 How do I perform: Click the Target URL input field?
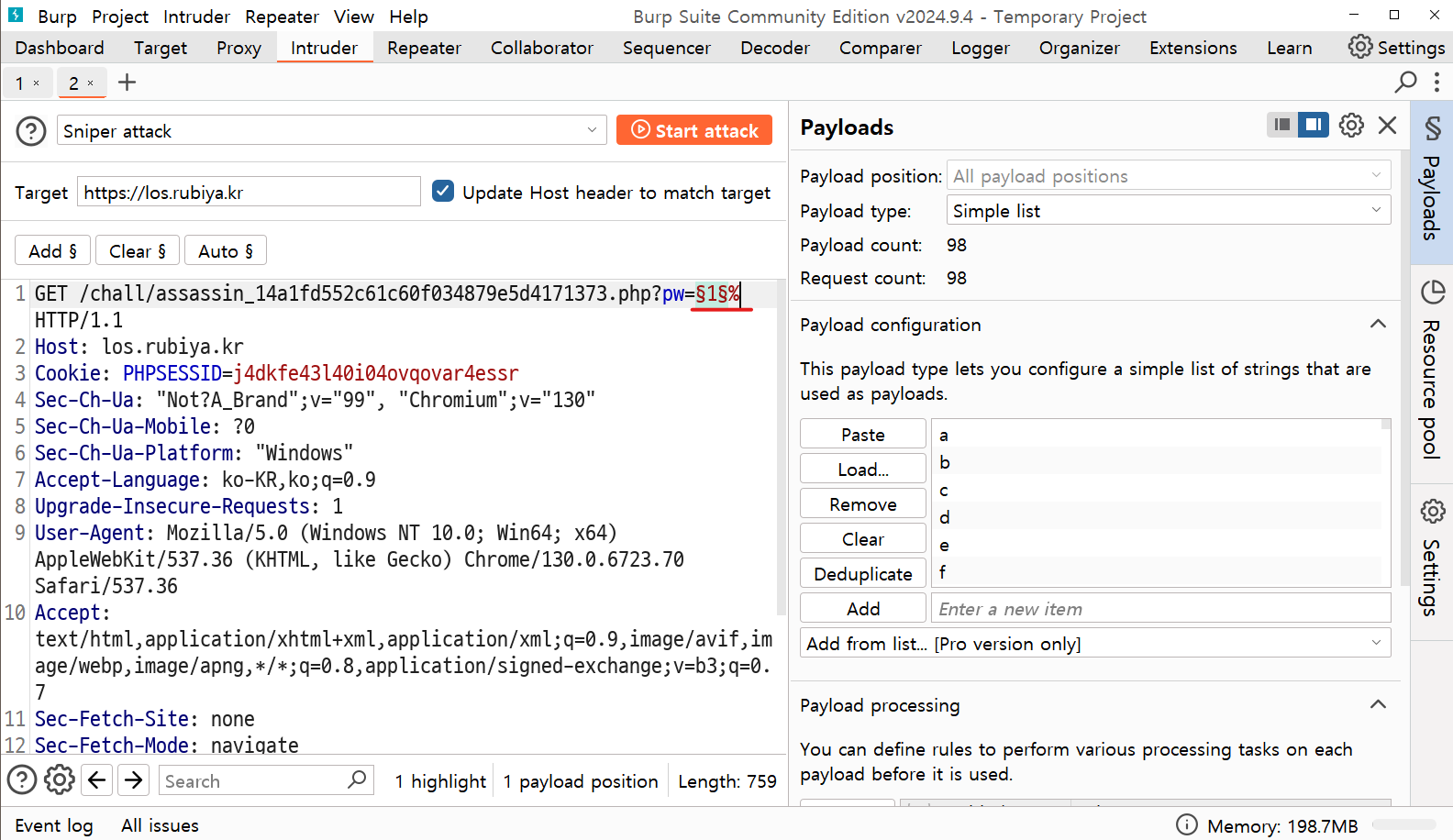[x=249, y=192]
